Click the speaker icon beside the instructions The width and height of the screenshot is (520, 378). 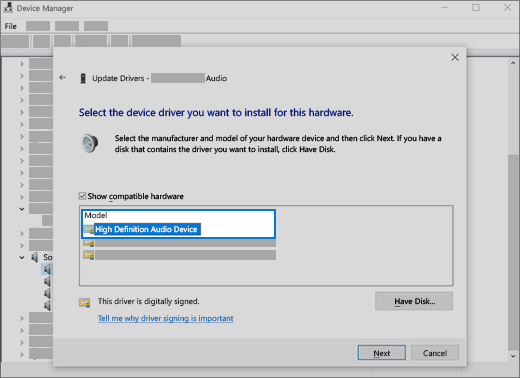click(x=90, y=143)
